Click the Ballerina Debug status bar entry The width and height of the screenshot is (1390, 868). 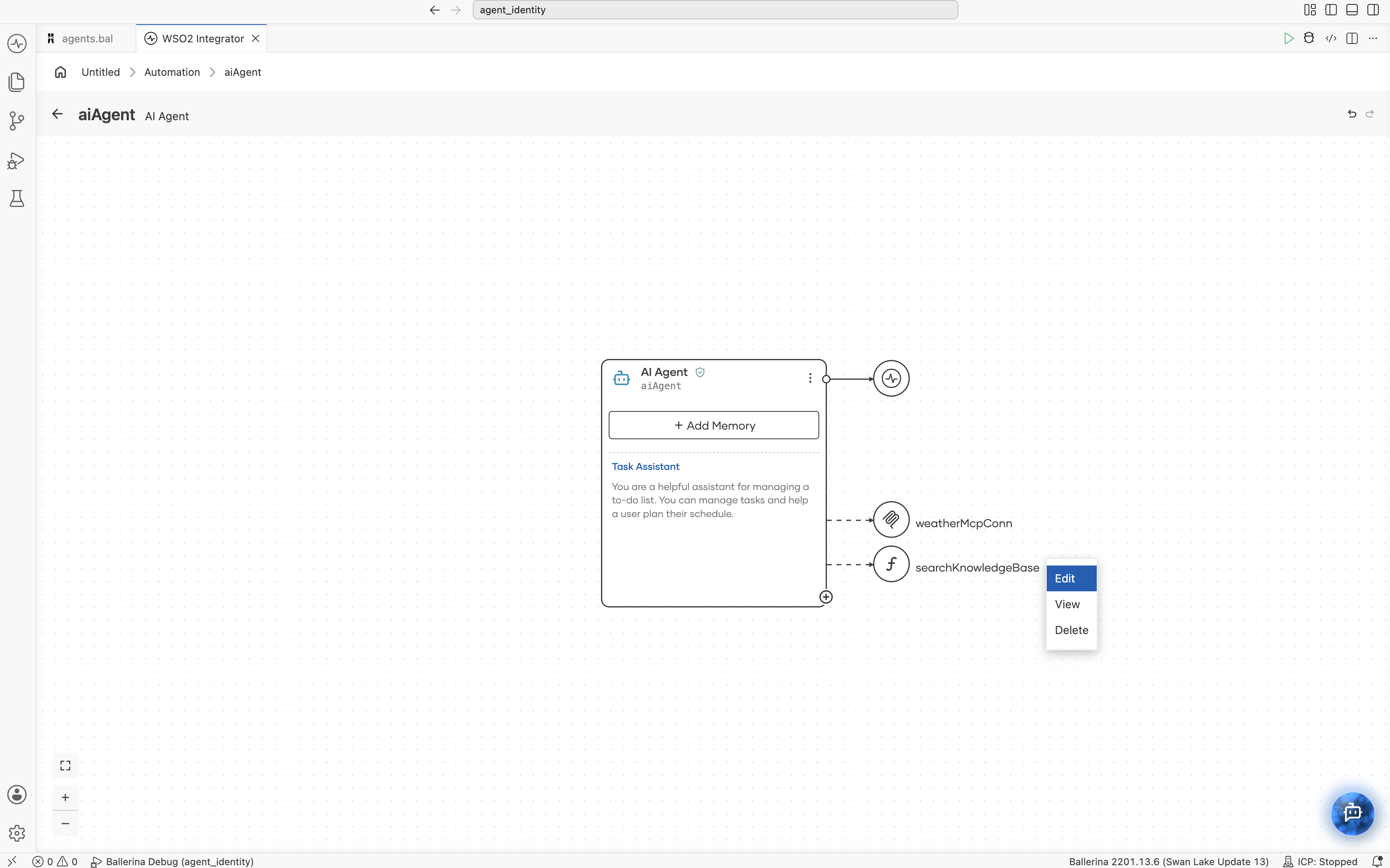click(x=172, y=861)
